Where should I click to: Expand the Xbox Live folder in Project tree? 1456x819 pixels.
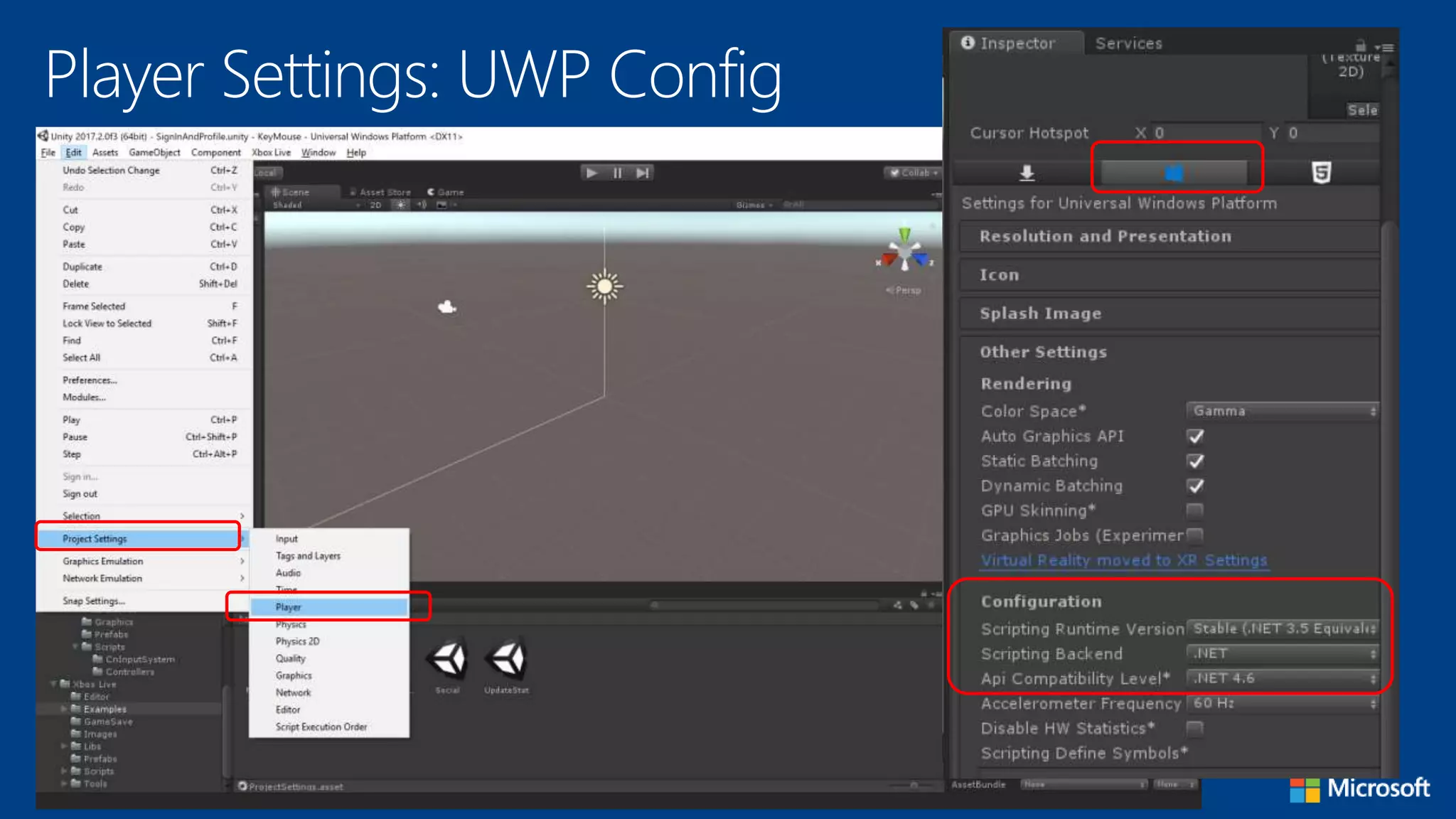[x=54, y=684]
